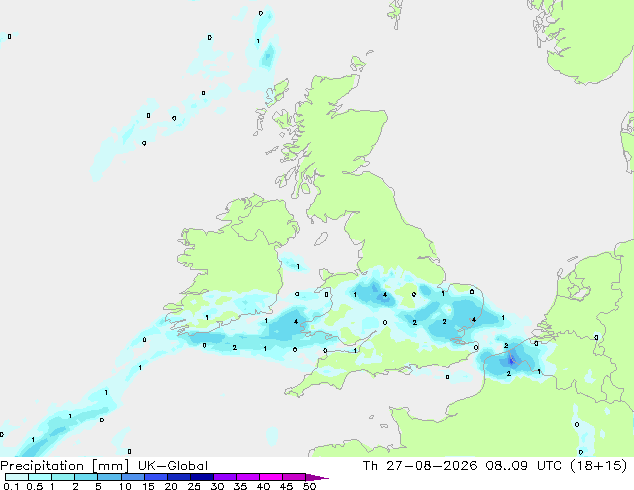Screen dimensions: 634x490
Task: Pick the 30–35 mm legend color swatch
Action: pyautogui.click(x=225, y=477)
